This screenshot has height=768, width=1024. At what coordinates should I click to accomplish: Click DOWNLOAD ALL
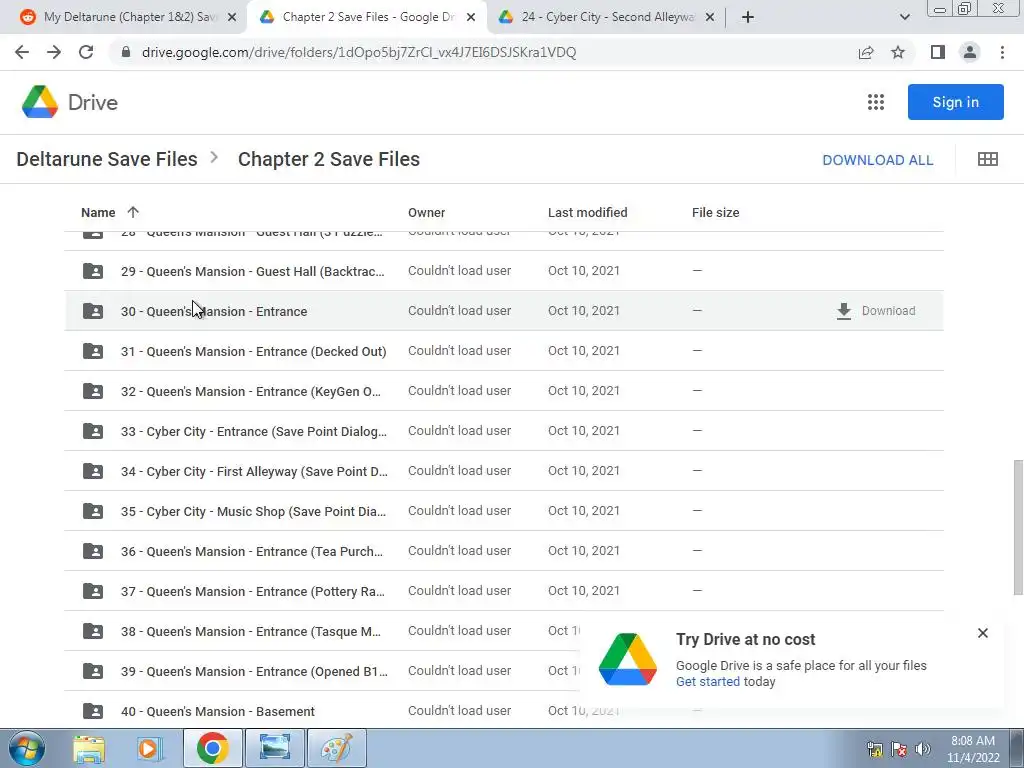(x=878, y=160)
